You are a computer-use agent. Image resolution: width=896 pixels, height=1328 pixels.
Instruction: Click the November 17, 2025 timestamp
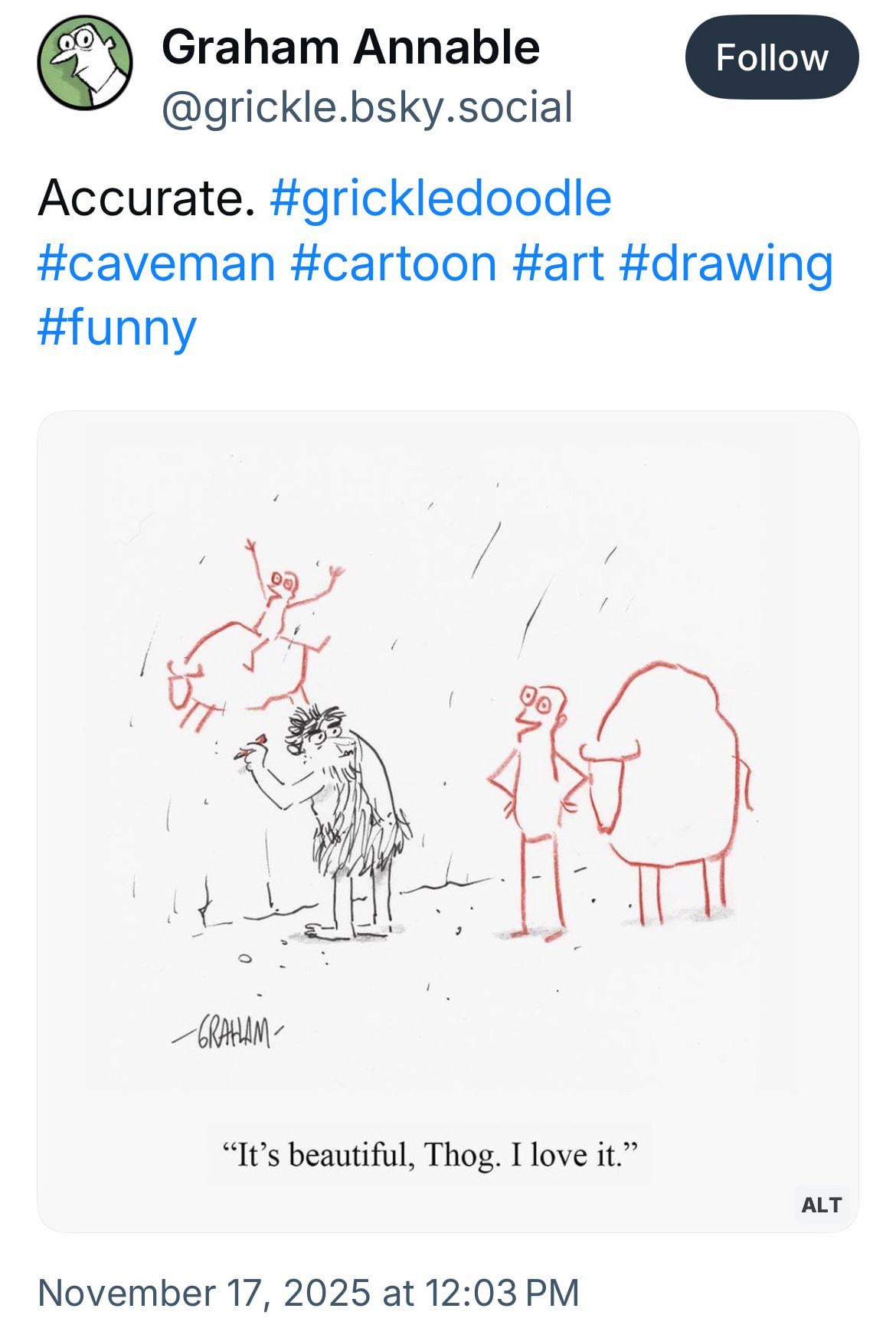308,1292
